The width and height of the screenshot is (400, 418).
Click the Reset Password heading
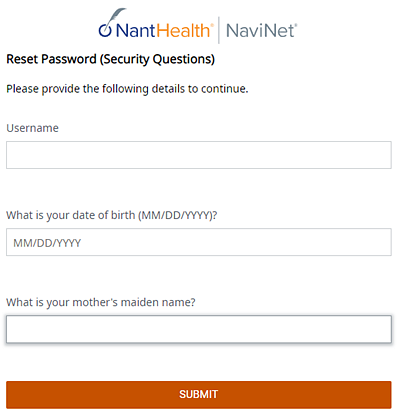click(110, 59)
